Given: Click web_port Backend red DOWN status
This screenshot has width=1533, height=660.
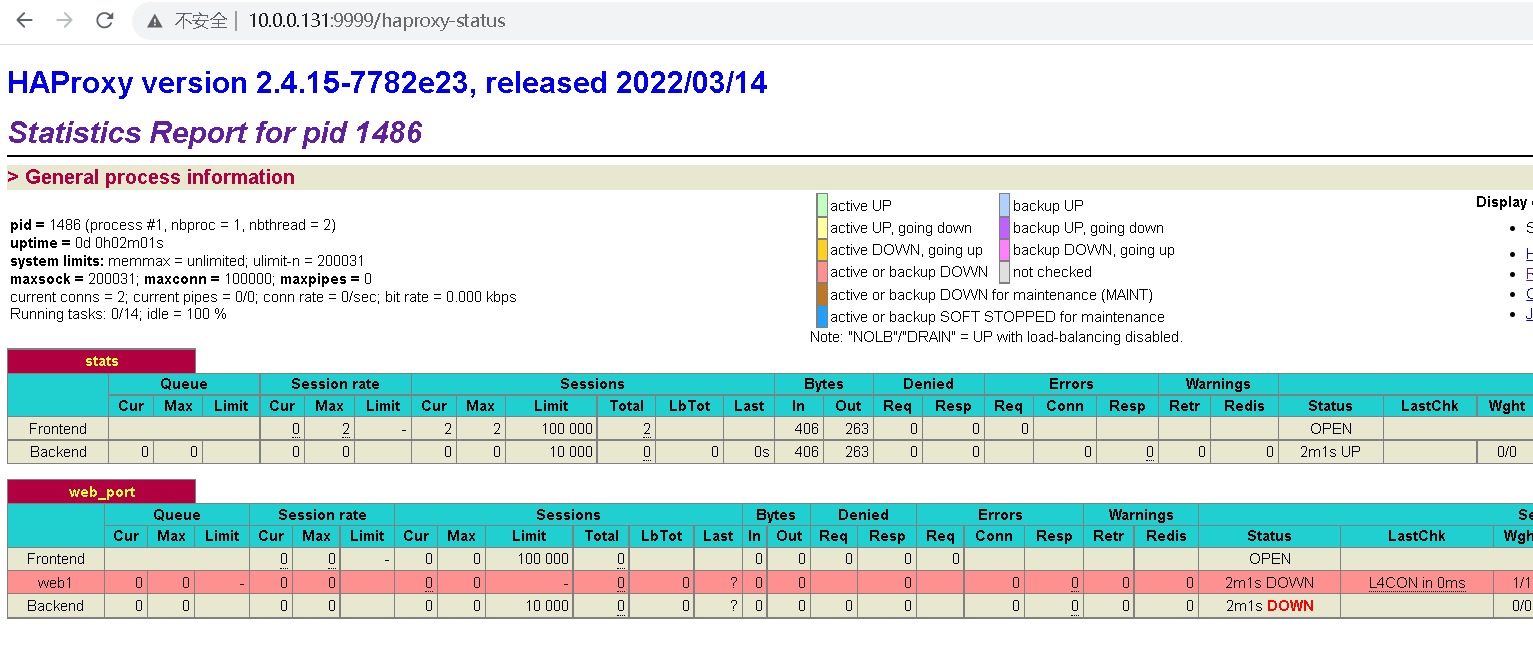Looking at the screenshot, I should click(1291, 606).
